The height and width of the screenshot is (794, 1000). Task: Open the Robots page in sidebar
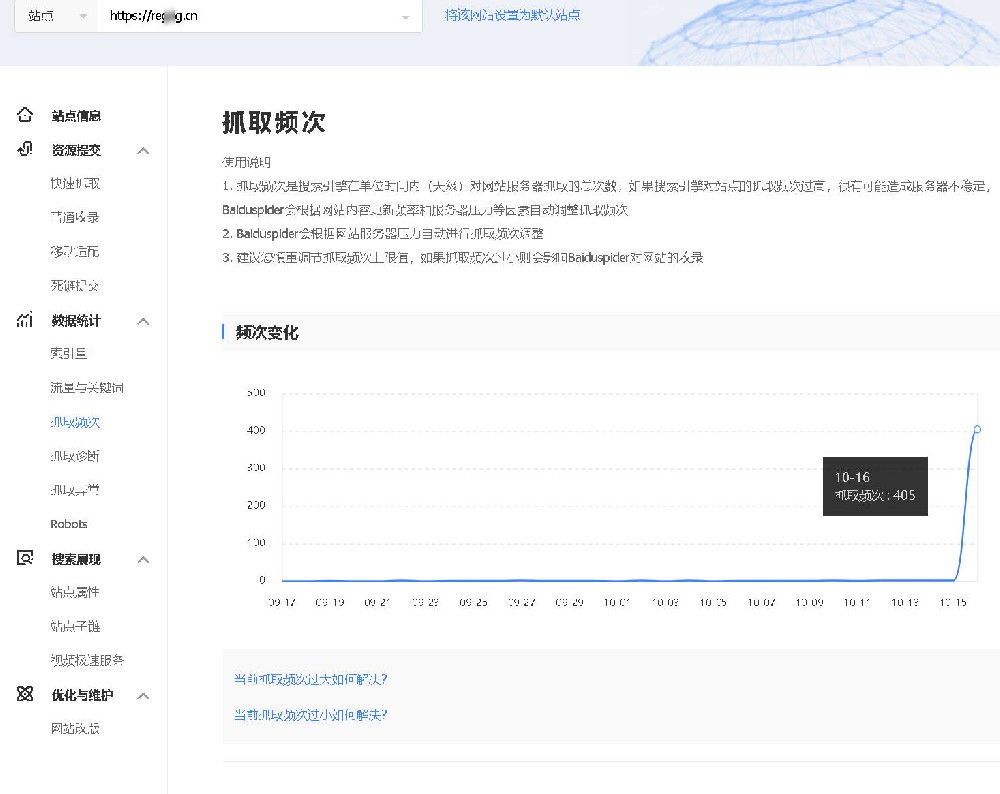coord(69,524)
